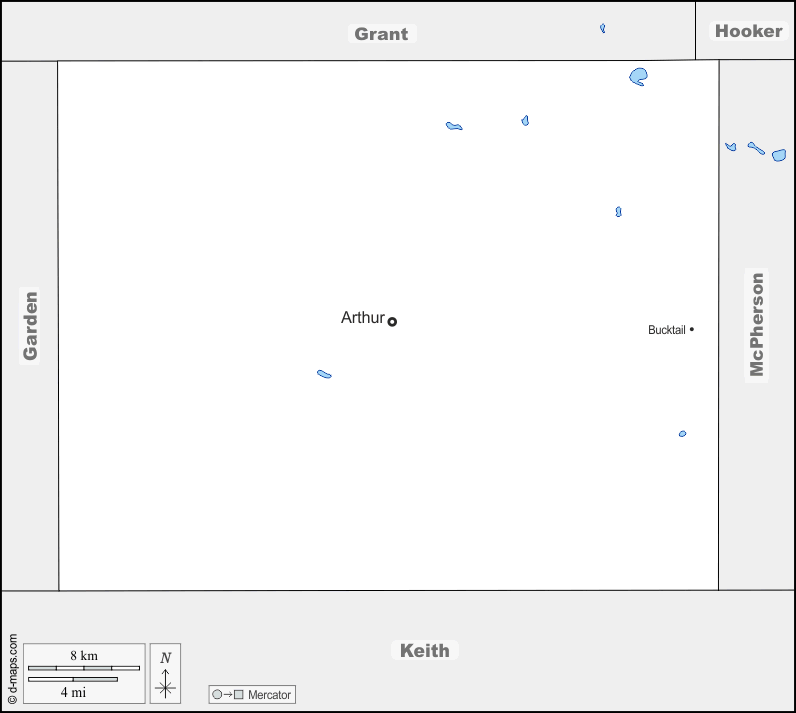Click the north arrow compass icon
This screenshot has width=796, height=713.
coord(166,673)
